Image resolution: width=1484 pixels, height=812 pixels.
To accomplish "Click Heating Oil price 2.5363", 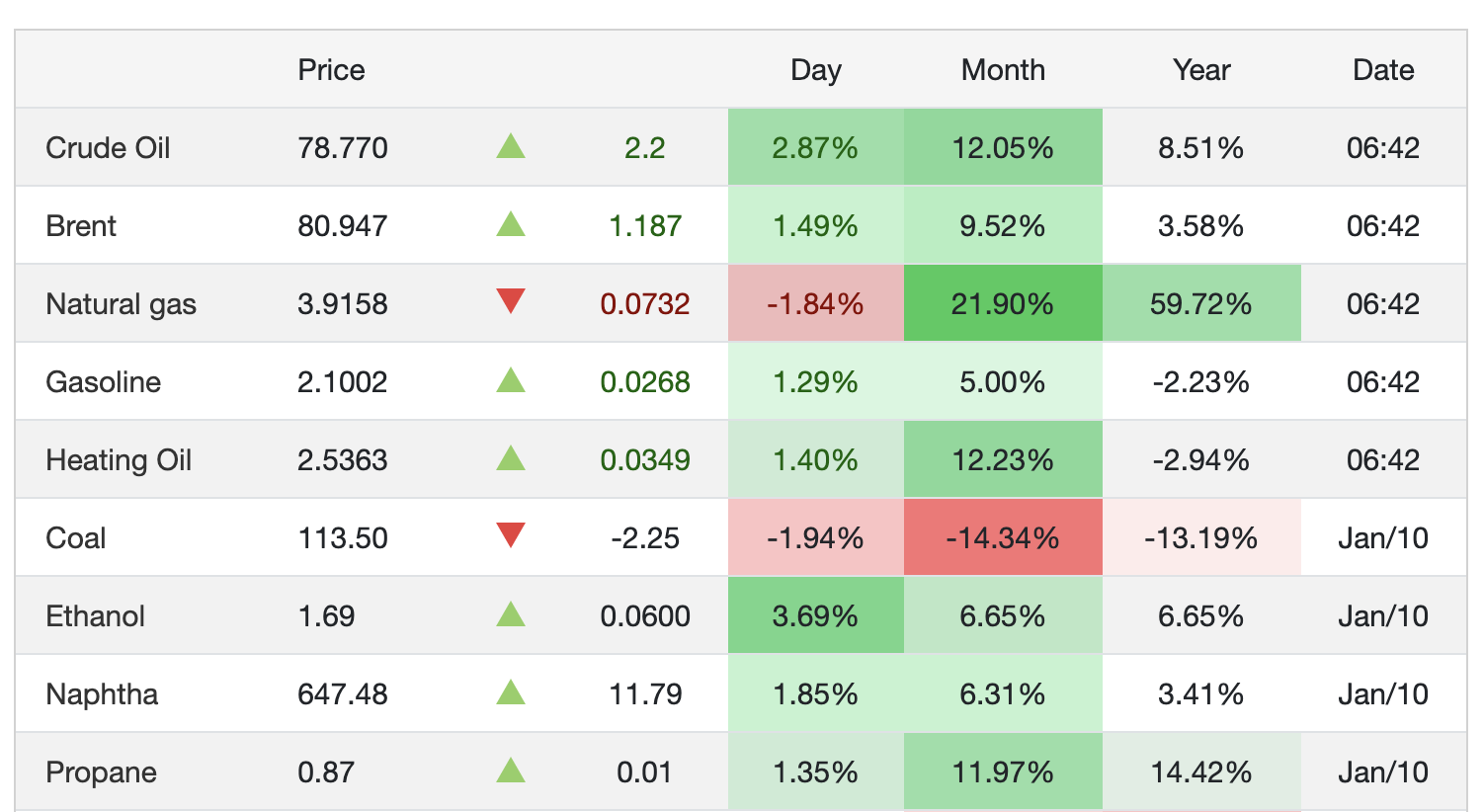I will click(343, 460).
